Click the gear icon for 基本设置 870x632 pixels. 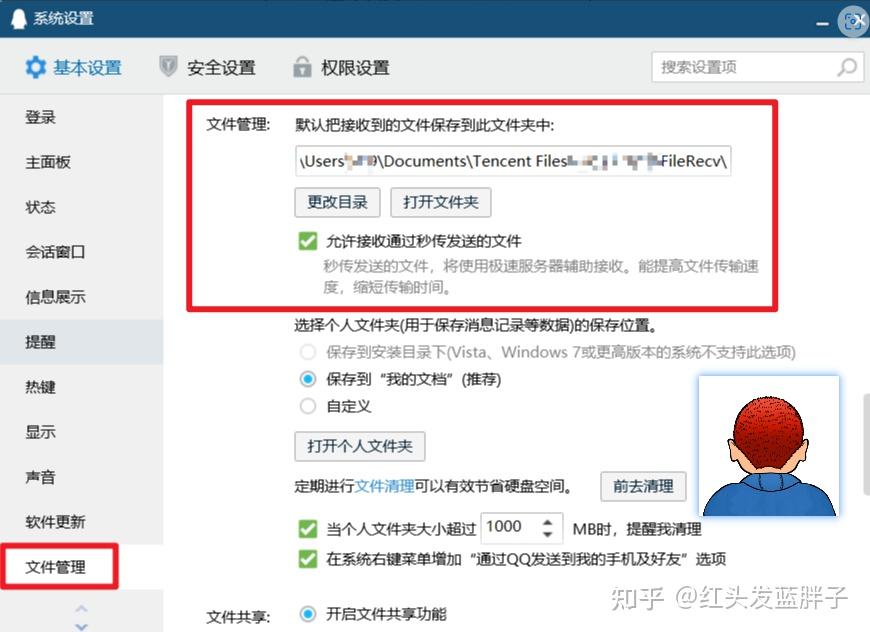(36, 67)
